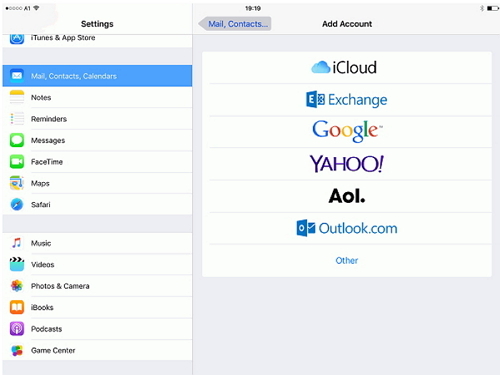
Task: Open Safari settings label
Action: 41,205
